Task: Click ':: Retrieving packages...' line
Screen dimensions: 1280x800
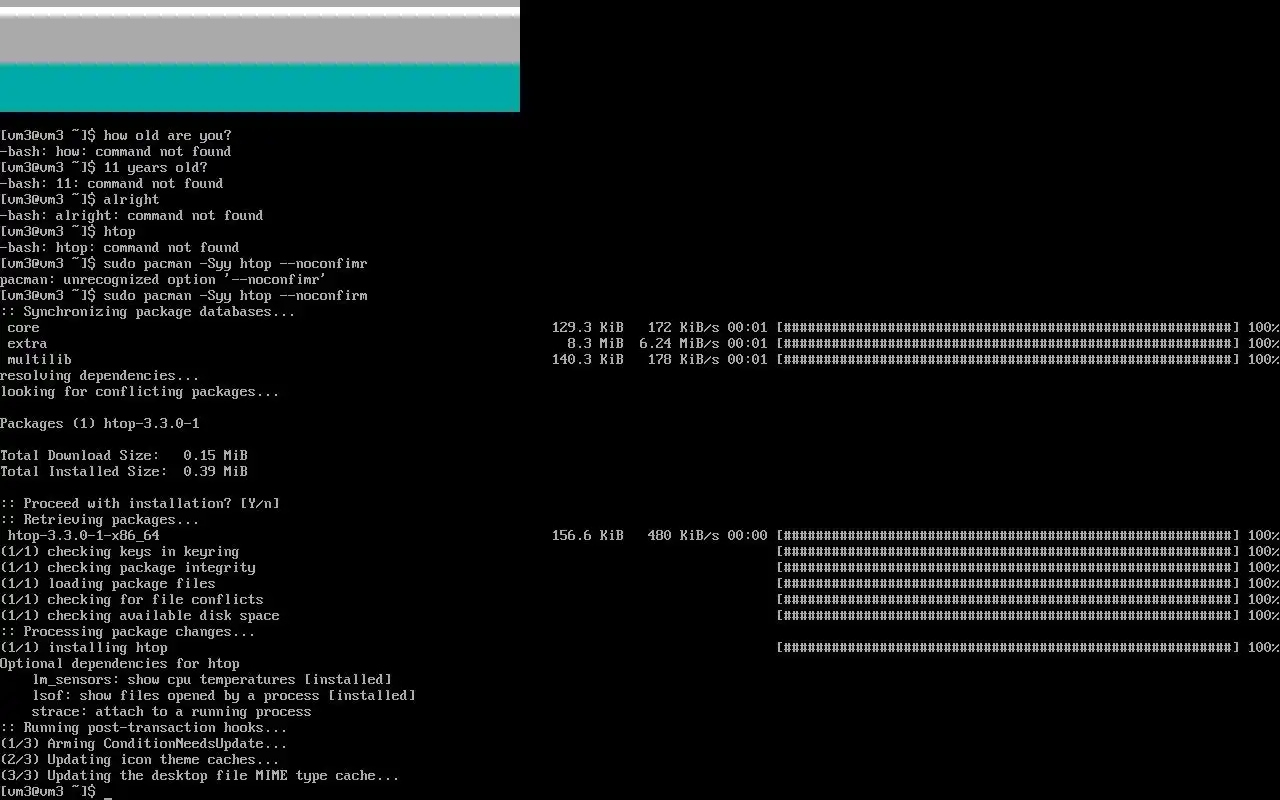Action: (100, 520)
